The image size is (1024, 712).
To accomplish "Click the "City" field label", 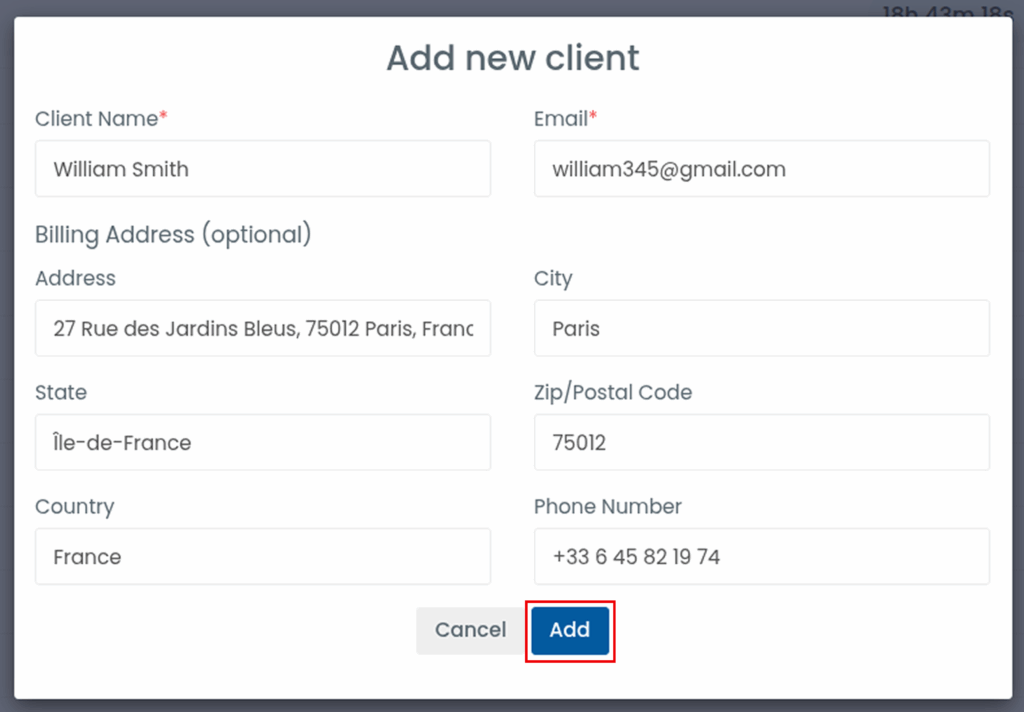I will [x=553, y=279].
